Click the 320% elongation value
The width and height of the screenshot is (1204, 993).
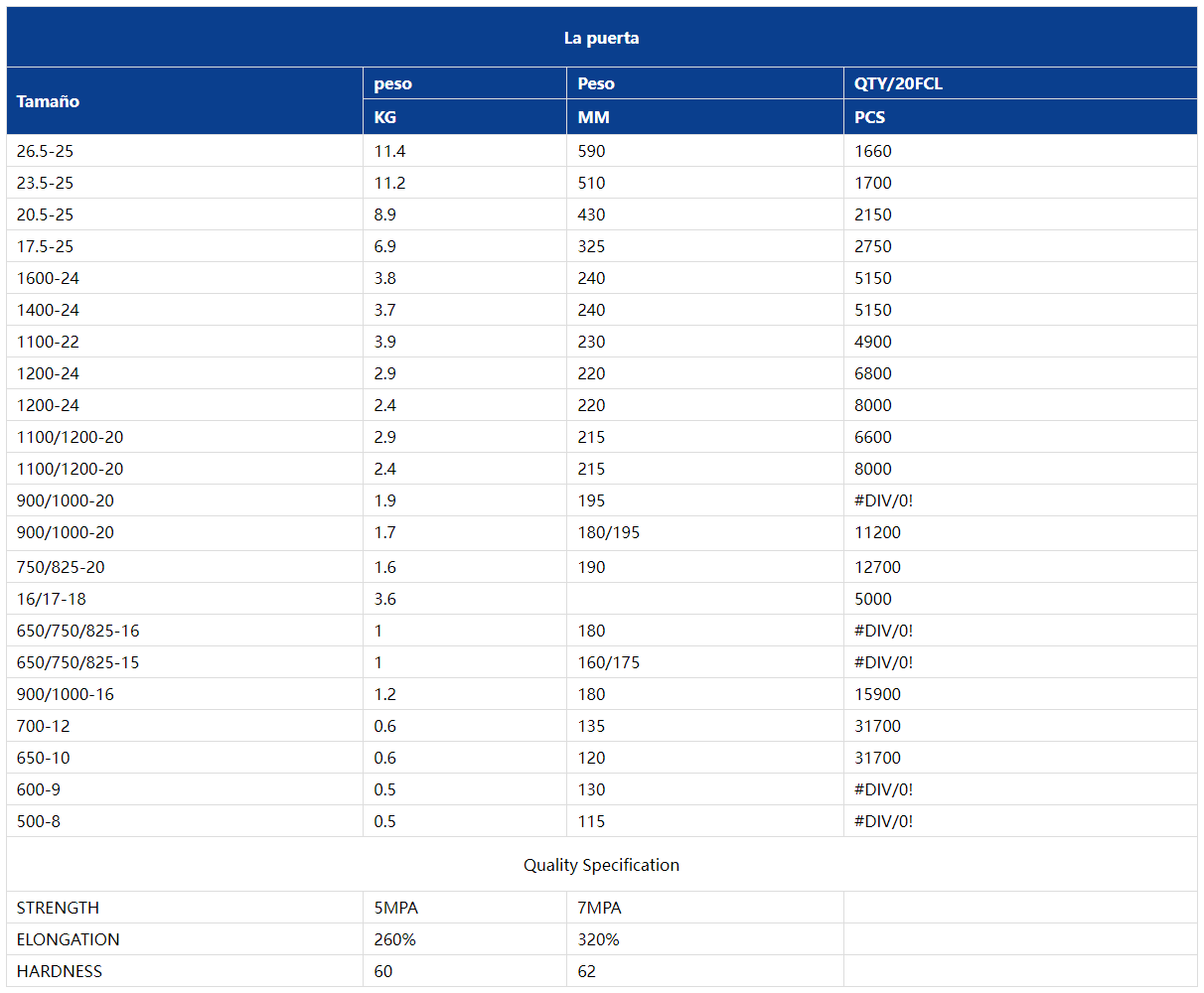tap(598, 939)
